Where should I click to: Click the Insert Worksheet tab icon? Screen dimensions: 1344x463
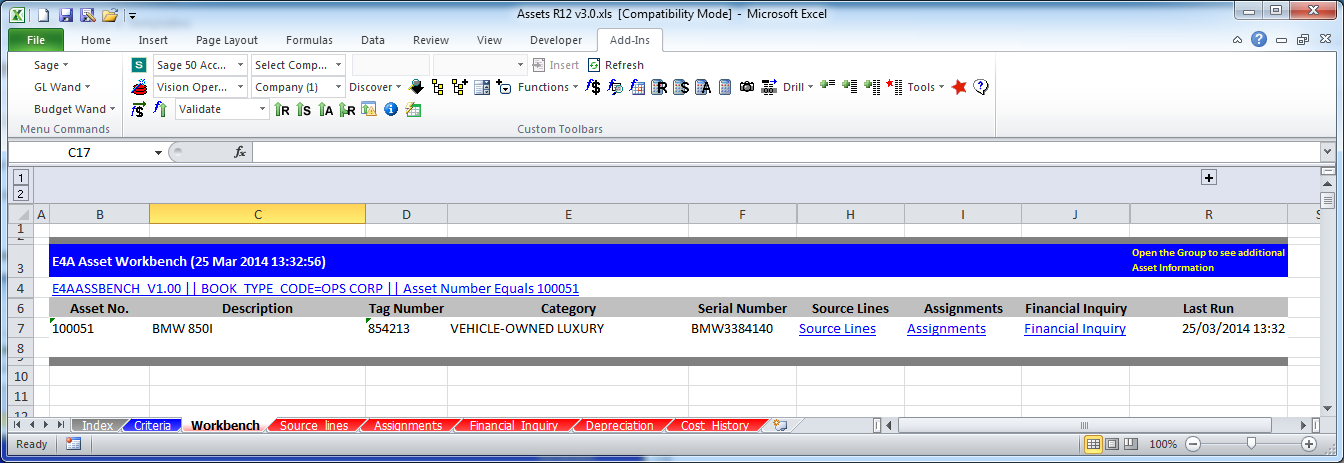point(780,425)
